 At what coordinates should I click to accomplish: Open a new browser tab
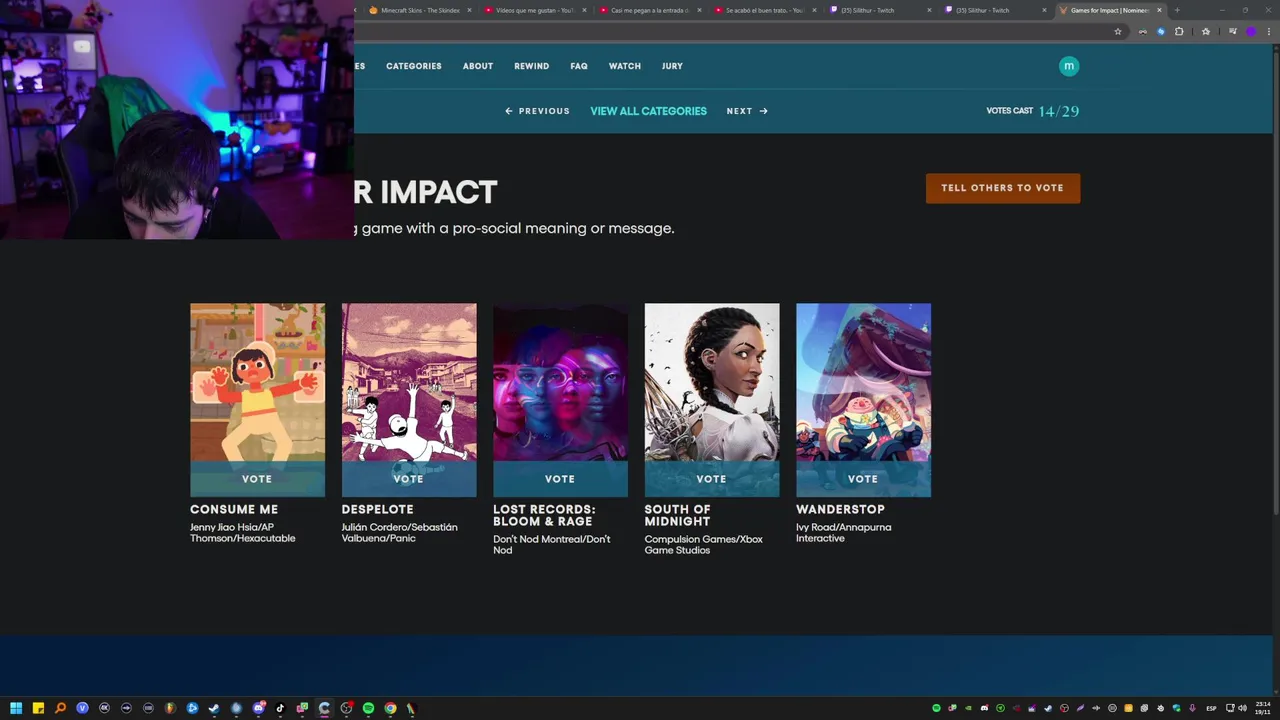click(1177, 10)
